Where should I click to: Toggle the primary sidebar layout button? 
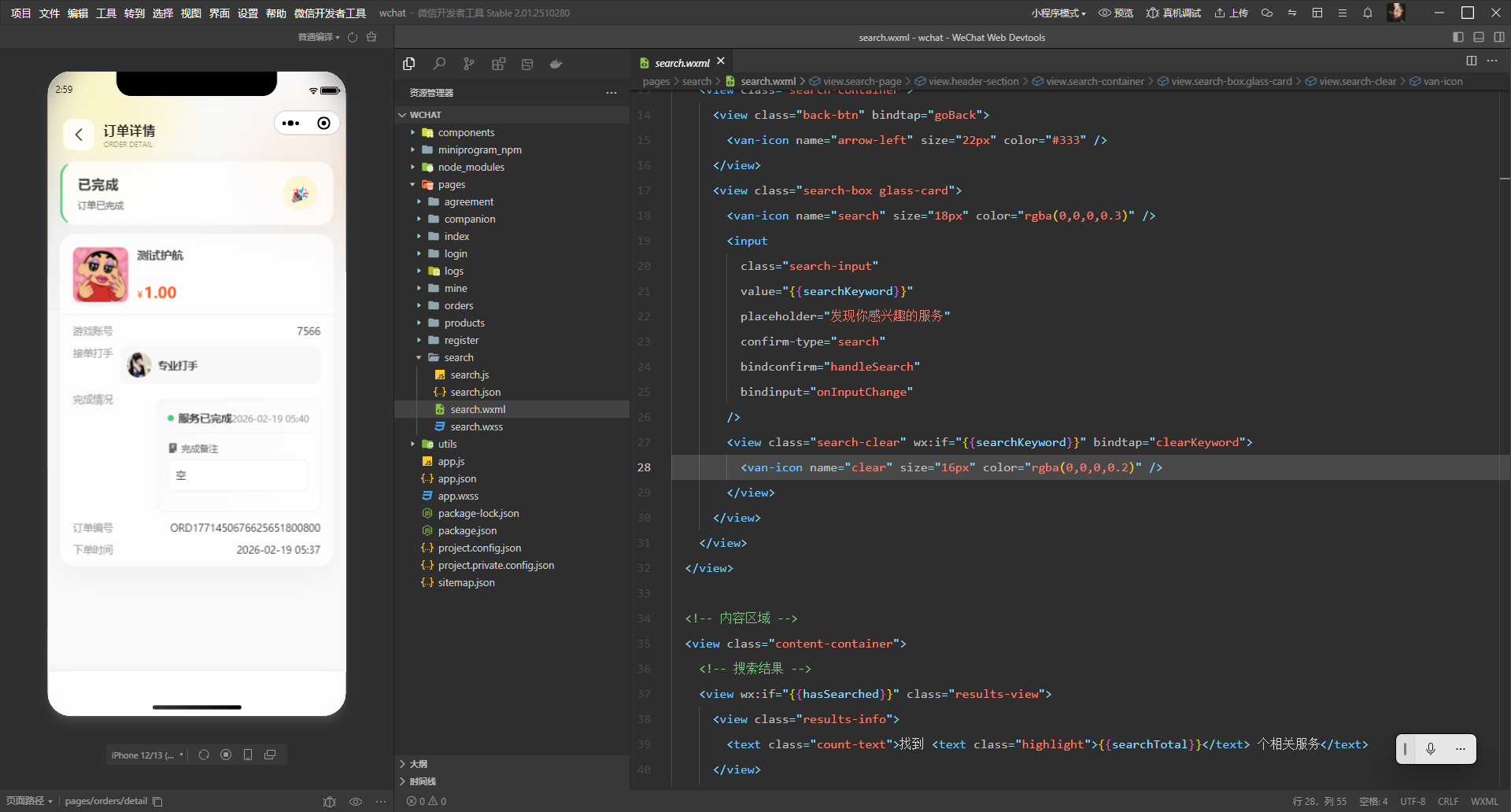tap(1457, 37)
